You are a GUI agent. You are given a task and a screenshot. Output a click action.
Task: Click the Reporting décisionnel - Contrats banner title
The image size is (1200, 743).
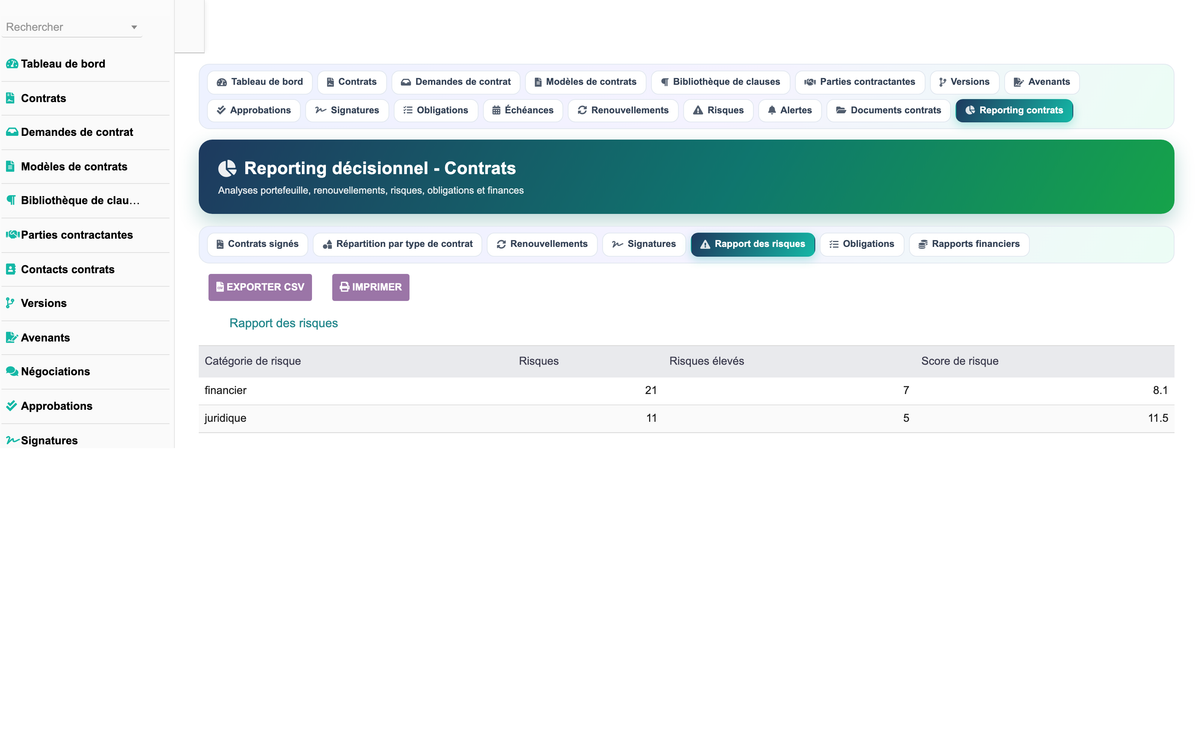[x=380, y=169]
